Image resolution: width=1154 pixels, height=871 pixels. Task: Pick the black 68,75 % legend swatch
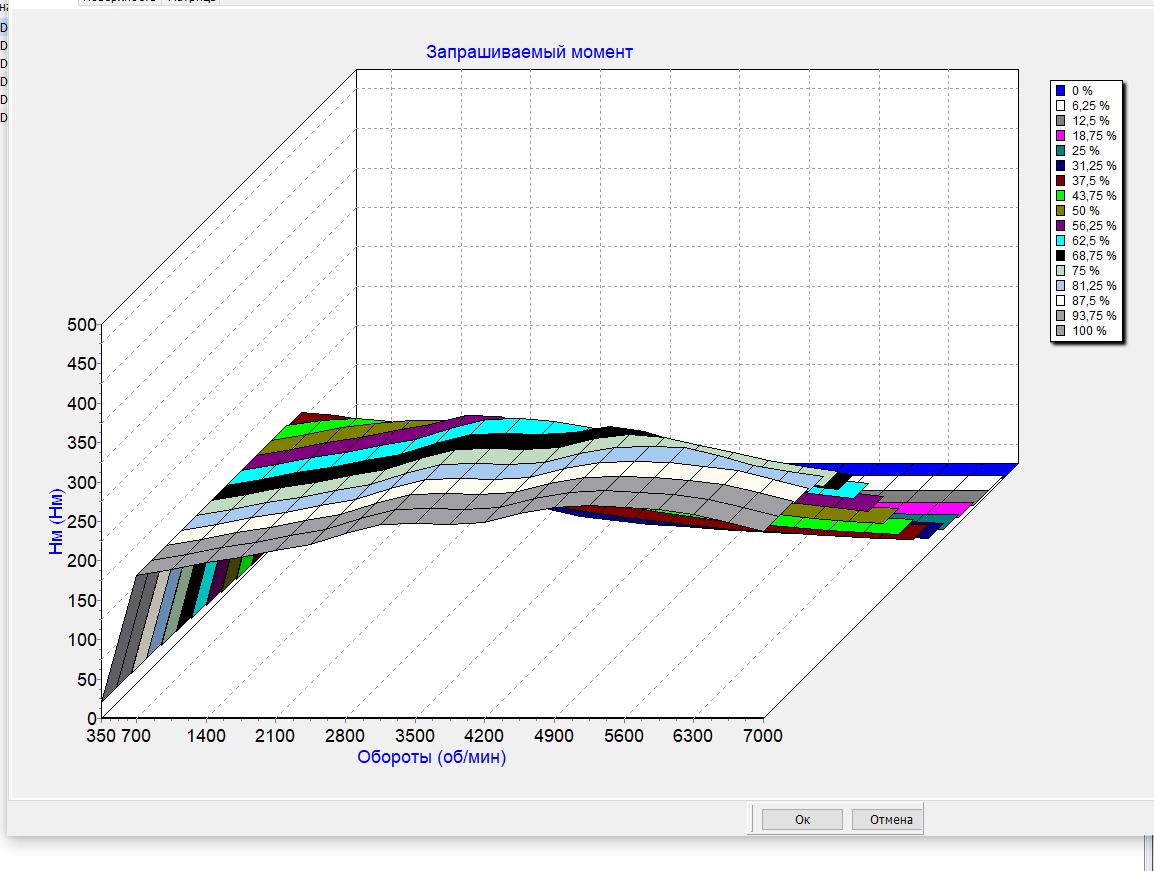coord(1061,255)
